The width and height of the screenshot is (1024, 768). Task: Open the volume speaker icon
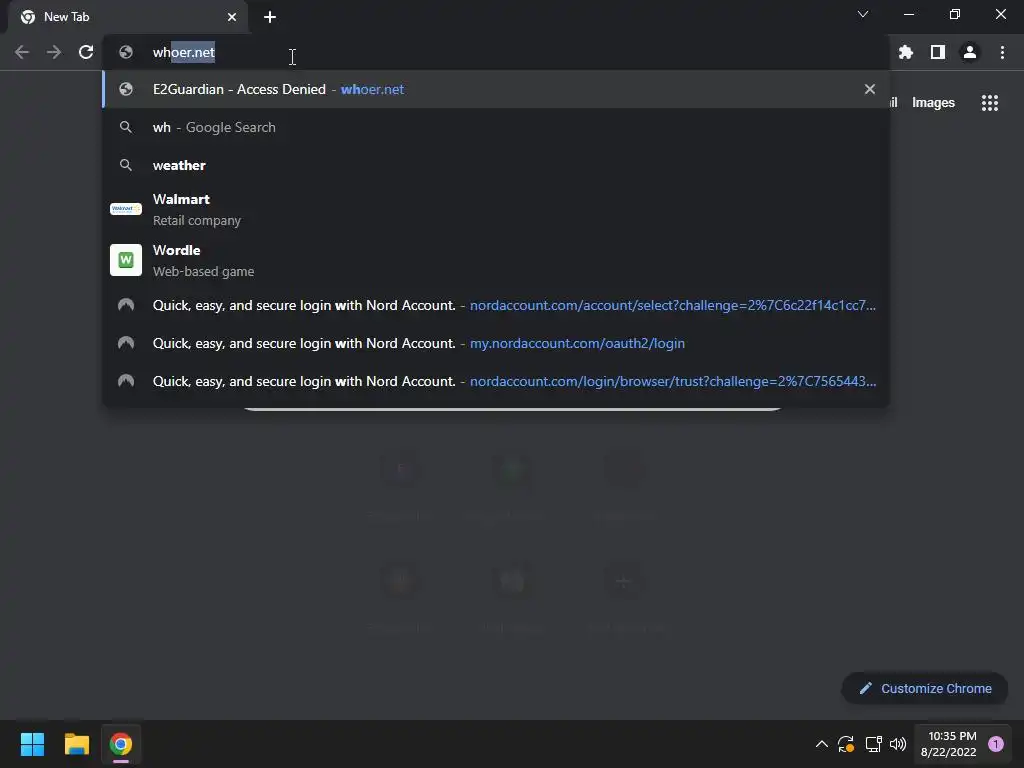pyautogui.click(x=899, y=744)
